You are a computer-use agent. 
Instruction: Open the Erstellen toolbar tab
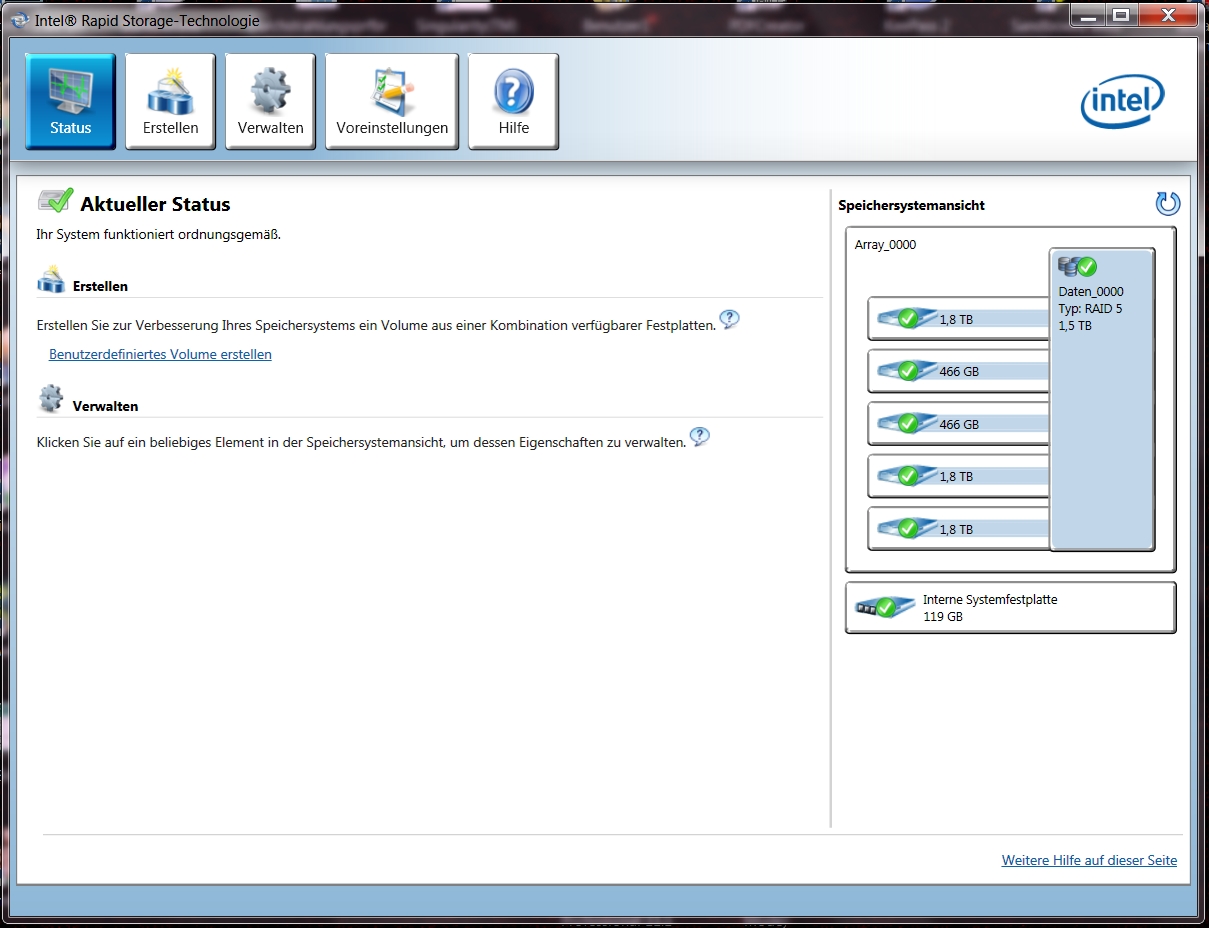coord(170,101)
